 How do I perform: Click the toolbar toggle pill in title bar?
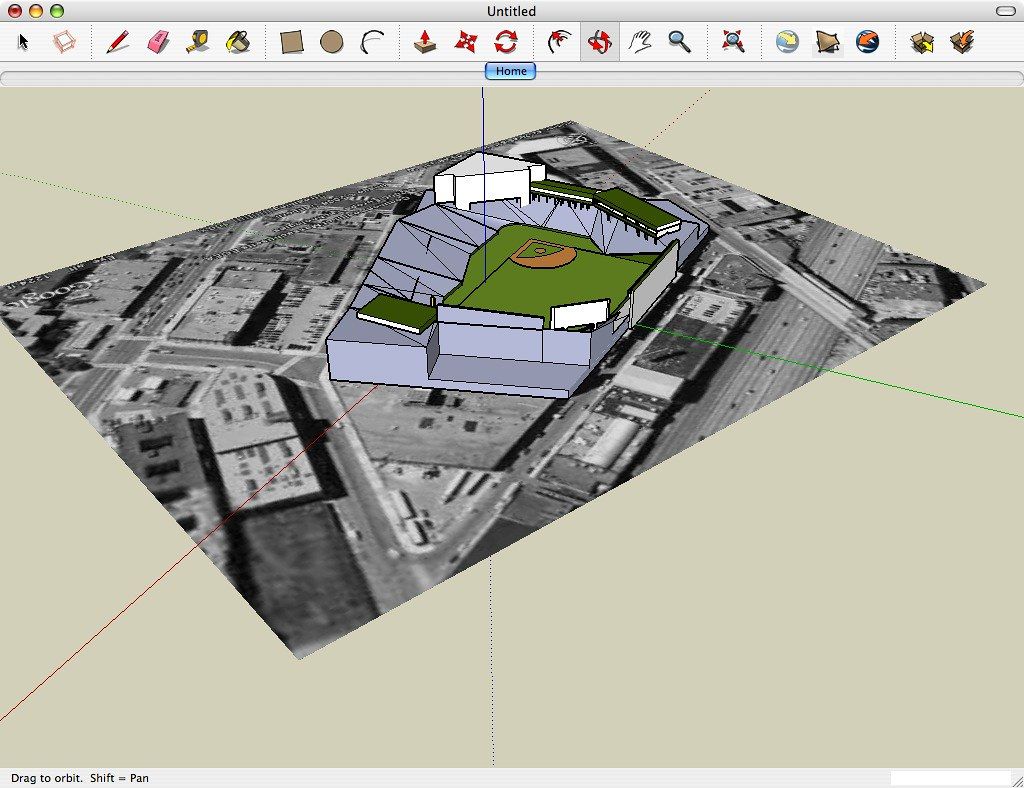(1006, 11)
